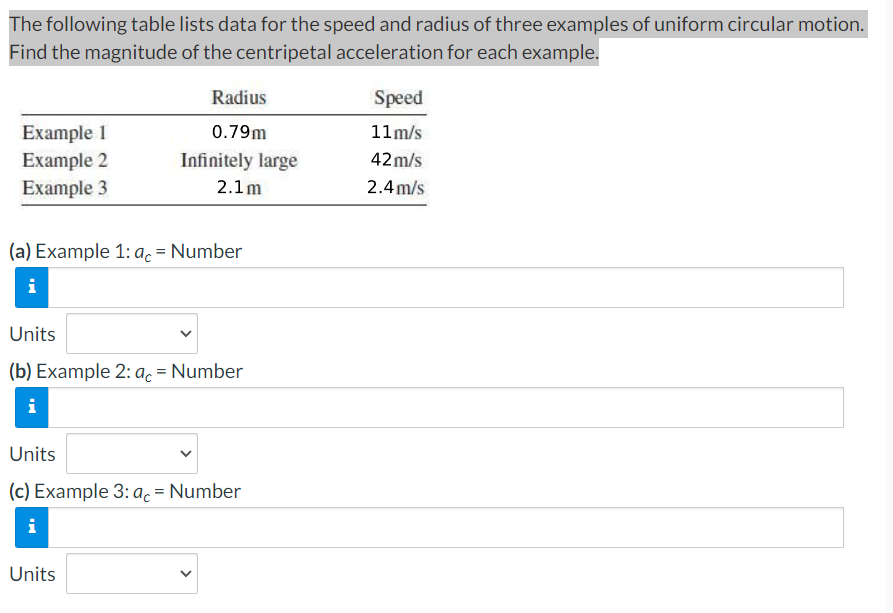Viewport: 893px width, 613px height.
Task: Expand the chevron on the bottom Units box
Action: point(185,573)
